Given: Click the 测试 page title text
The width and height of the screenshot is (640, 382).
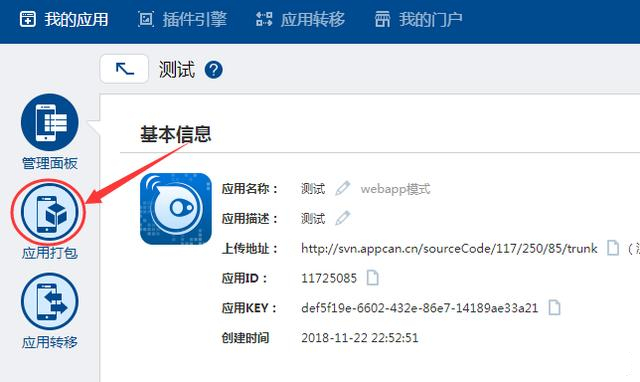Looking at the screenshot, I should coord(177,69).
